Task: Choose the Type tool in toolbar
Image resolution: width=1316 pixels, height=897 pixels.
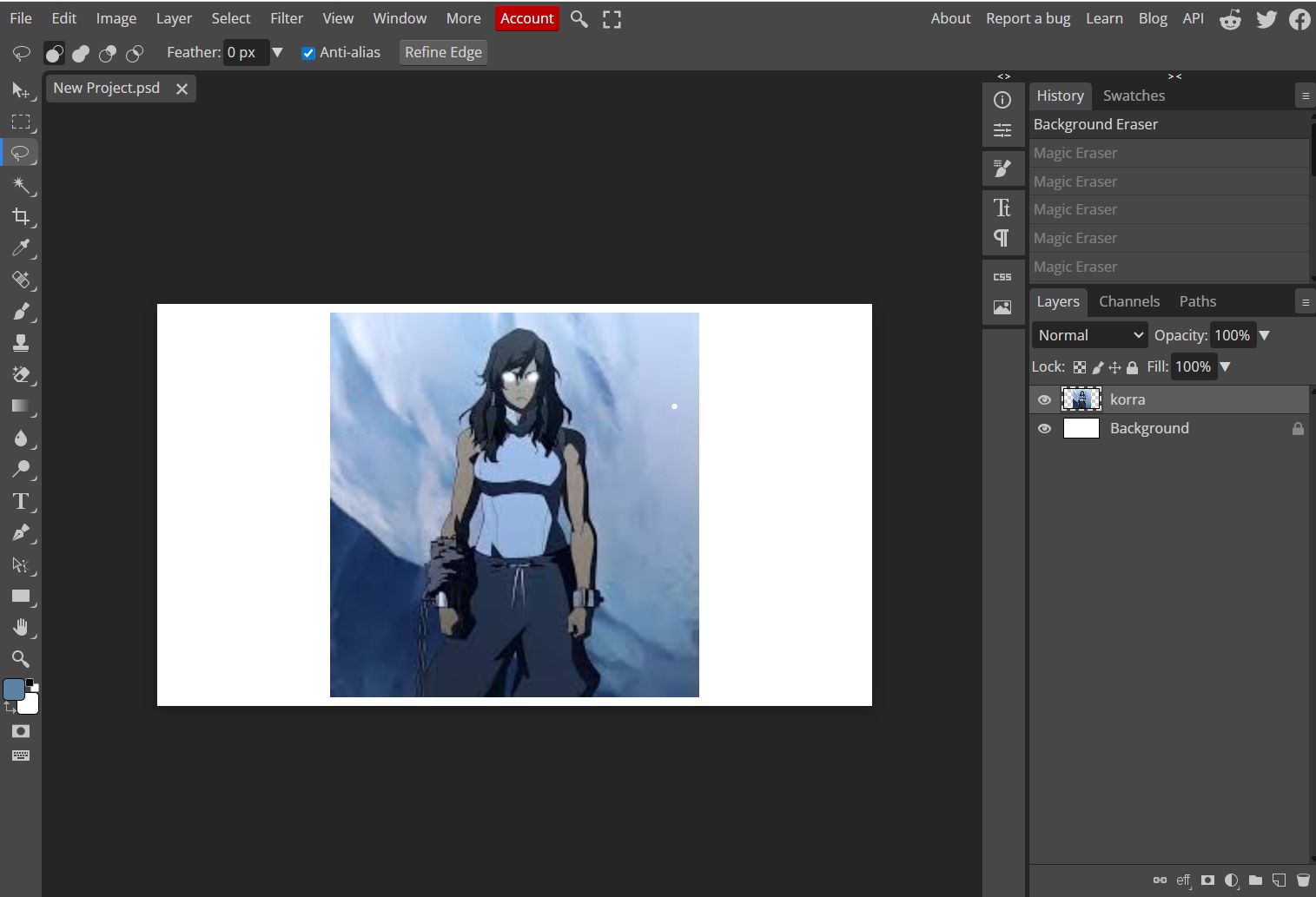Action: [21, 501]
